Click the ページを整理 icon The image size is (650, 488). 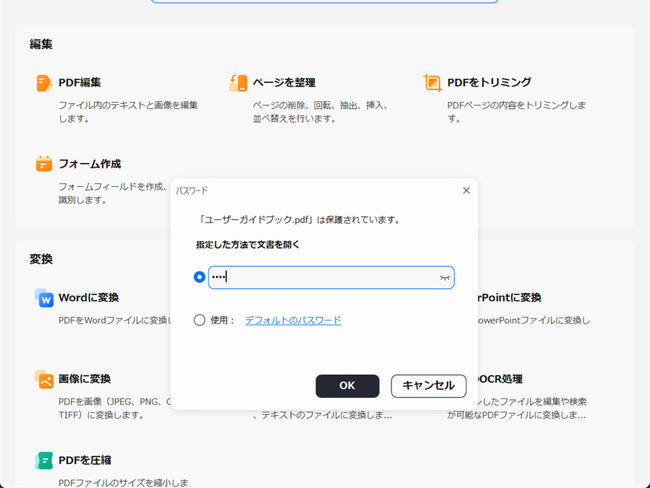[238, 83]
